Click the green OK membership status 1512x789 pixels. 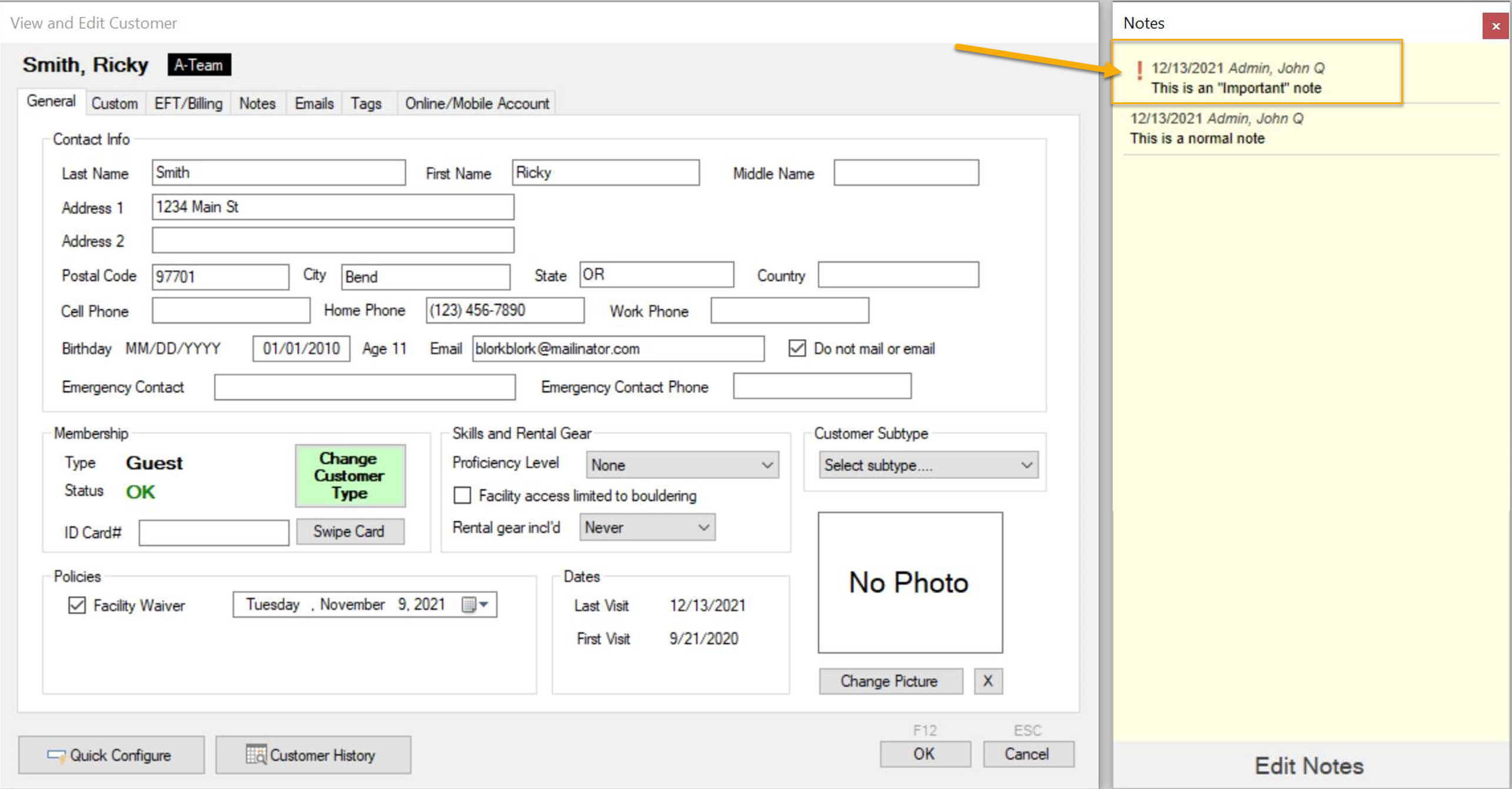tap(140, 491)
